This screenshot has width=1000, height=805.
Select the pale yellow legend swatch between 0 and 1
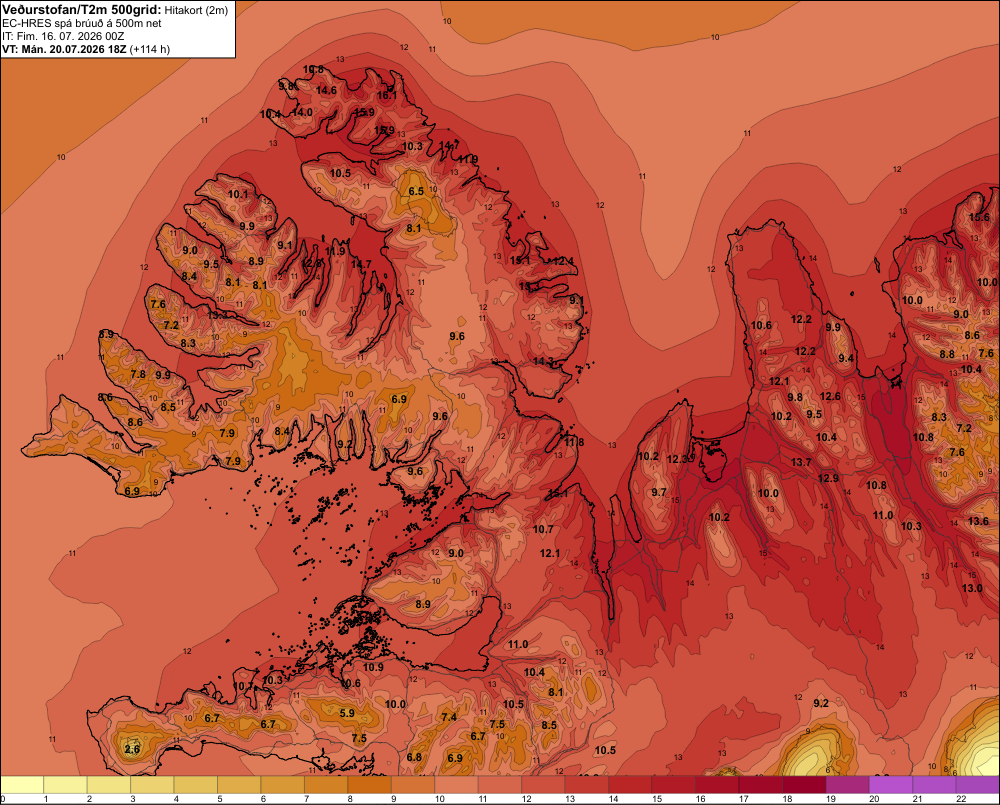pyautogui.click(x=22, y=785)
